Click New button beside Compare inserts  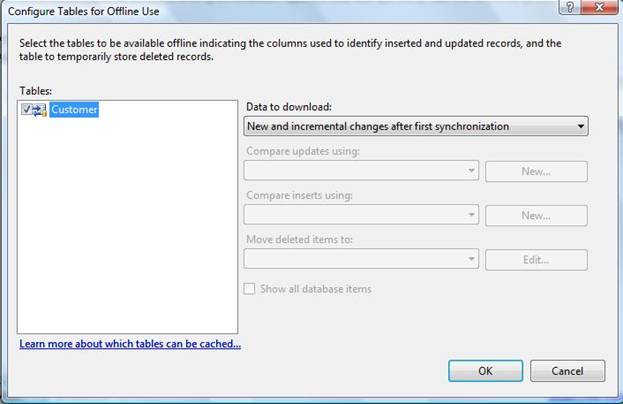pyautogui.click(x=536, y=216)
